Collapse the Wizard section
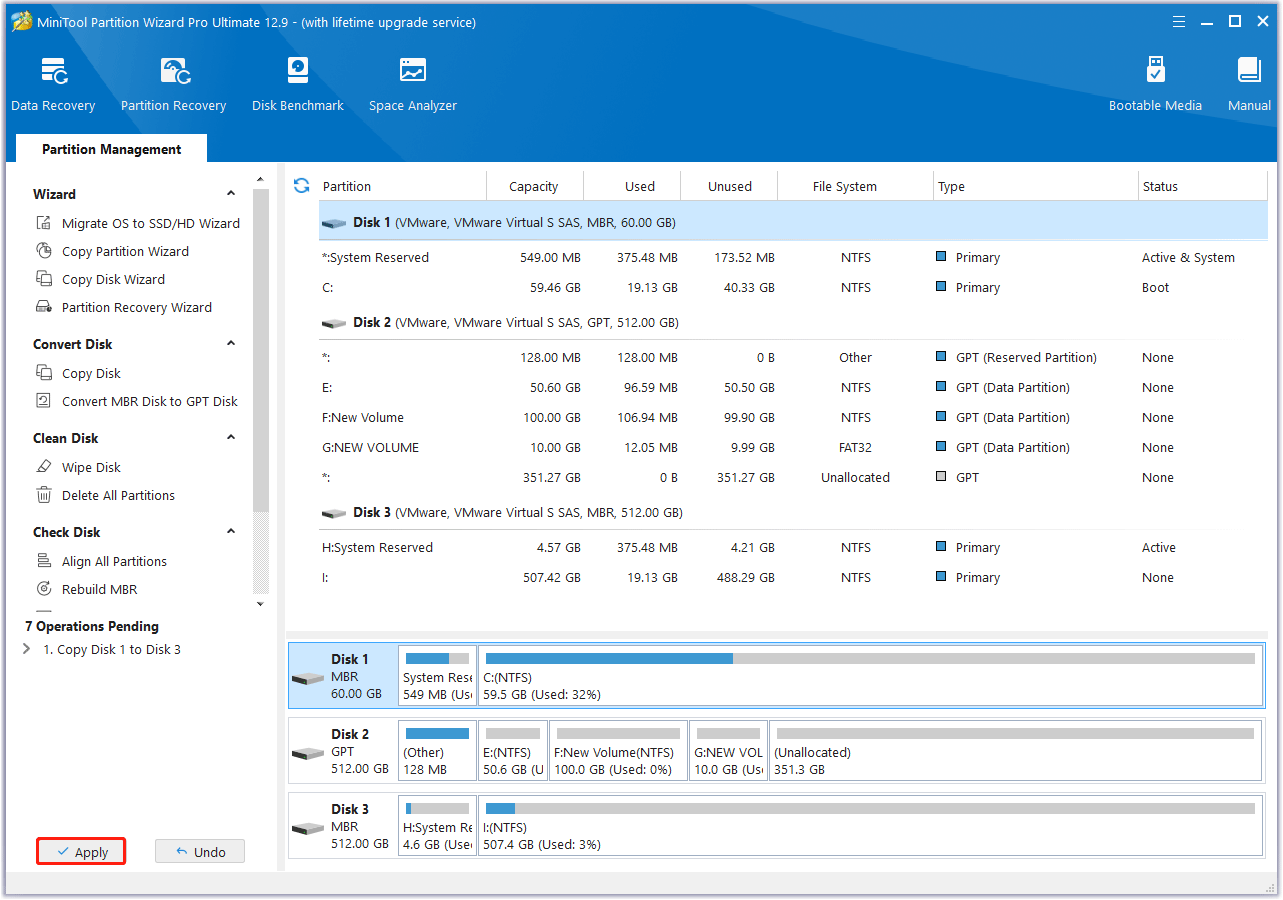Screen dimensions: 1283x900 coord(231,194)
